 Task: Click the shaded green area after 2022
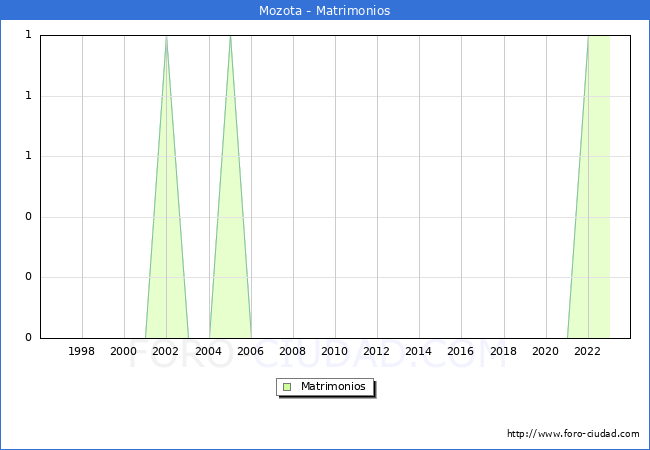tap(598, 200)
